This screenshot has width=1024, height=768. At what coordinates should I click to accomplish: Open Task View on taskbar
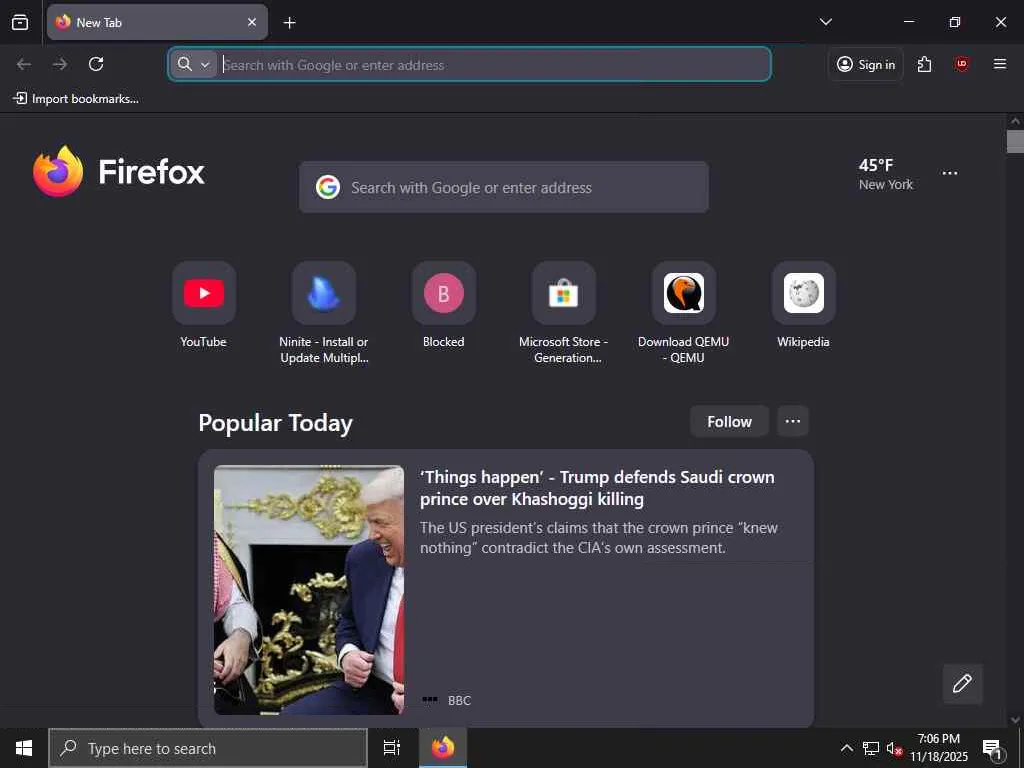(392, 748)
